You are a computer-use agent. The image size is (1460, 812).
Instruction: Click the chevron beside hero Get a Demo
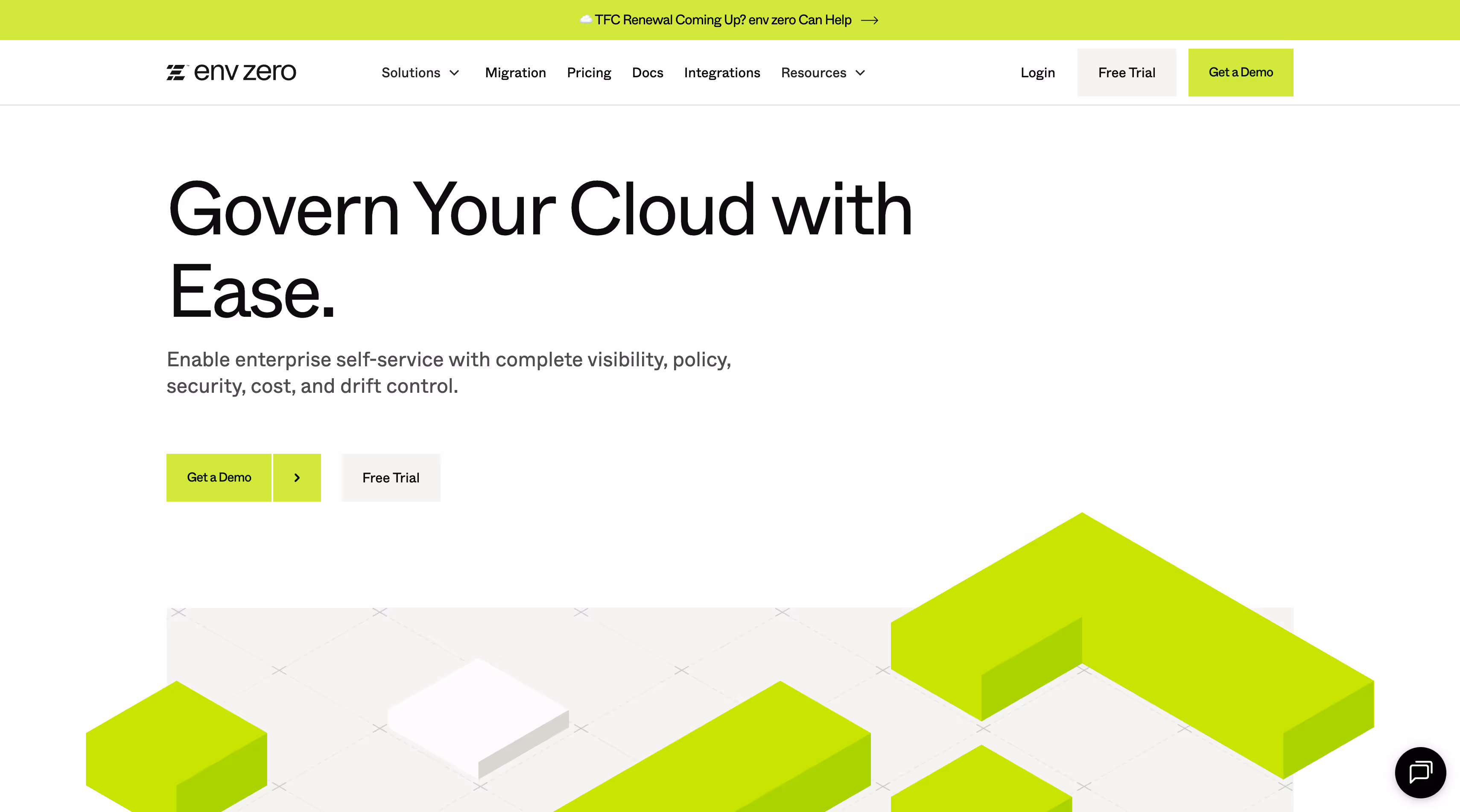pyautogui.click(x=297, y=478)
